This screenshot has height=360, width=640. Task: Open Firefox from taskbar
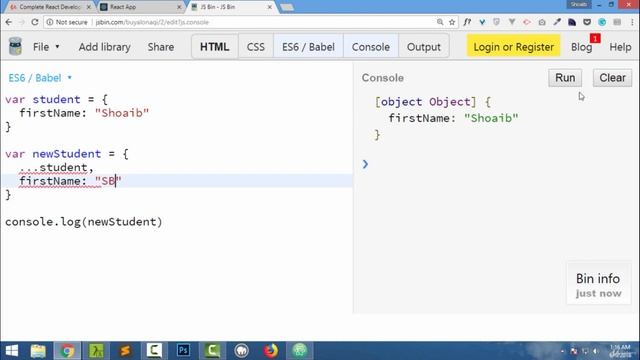[270, 351]
